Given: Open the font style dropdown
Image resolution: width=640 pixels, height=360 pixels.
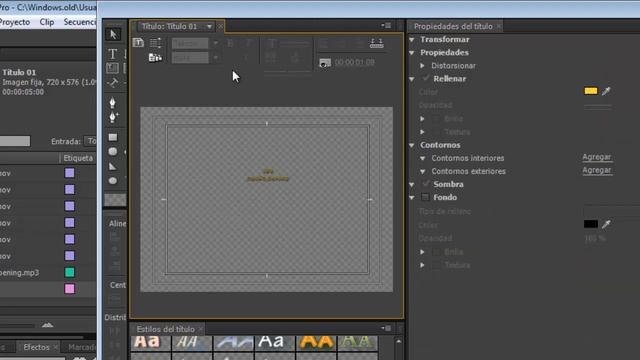Looking at the screenshot, I should tap(216, 58).
